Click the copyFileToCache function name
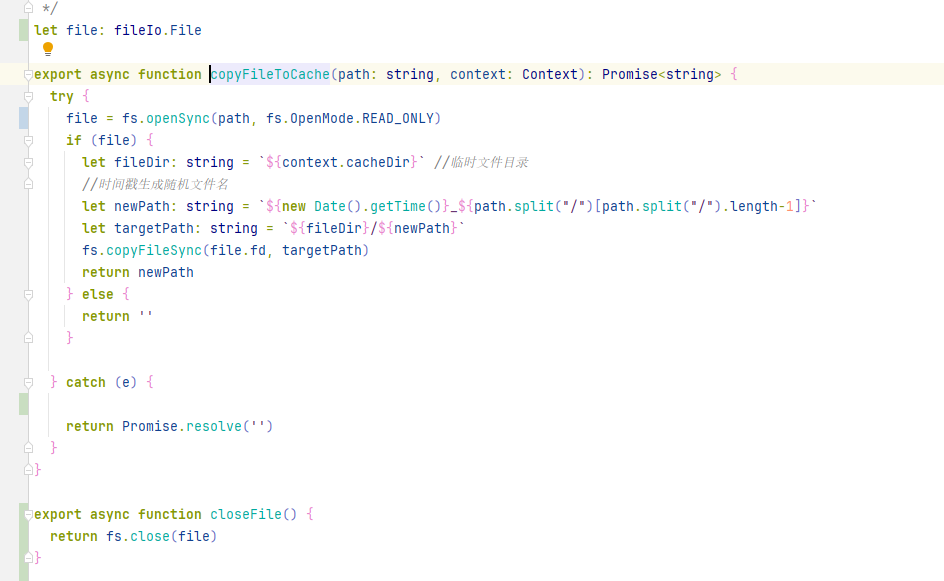 [270, 75]
